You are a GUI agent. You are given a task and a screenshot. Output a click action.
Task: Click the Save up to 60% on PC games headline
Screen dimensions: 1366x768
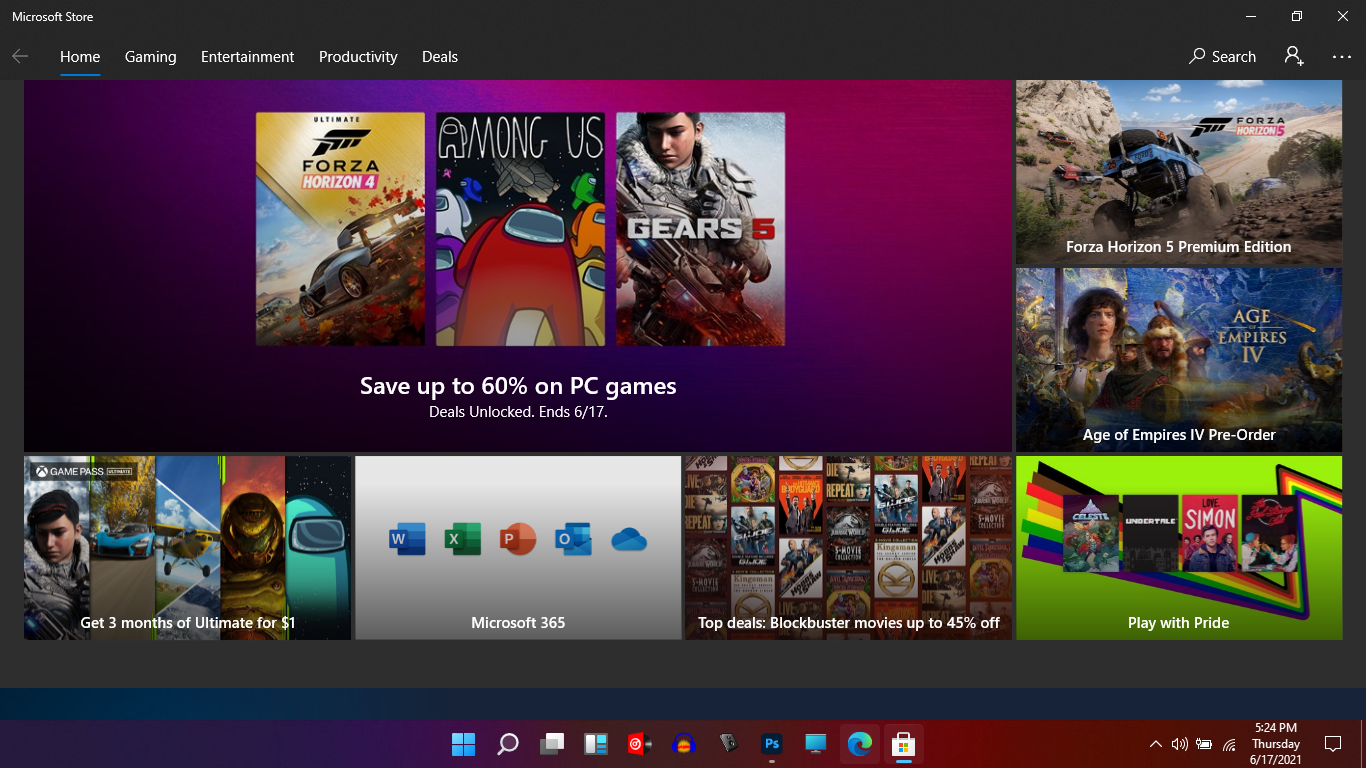click(518, 386)
